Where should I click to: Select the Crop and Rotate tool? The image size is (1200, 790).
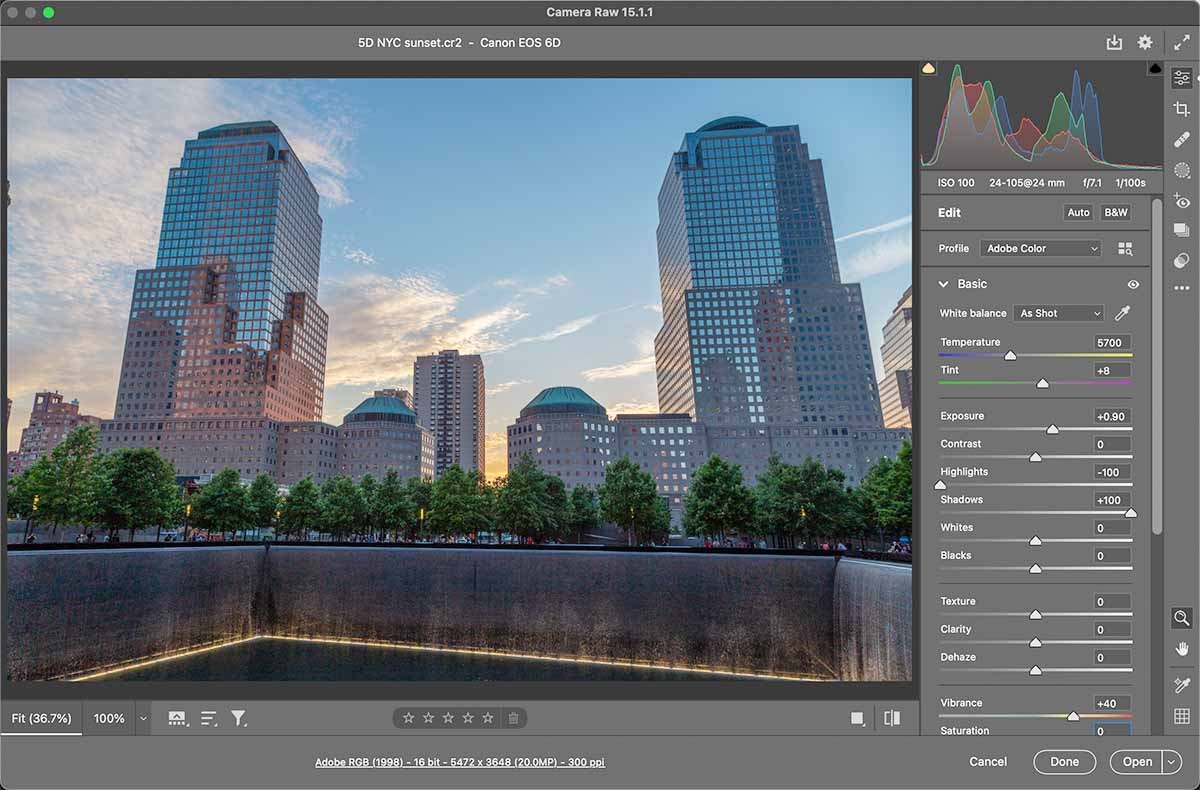(1181, 110)
